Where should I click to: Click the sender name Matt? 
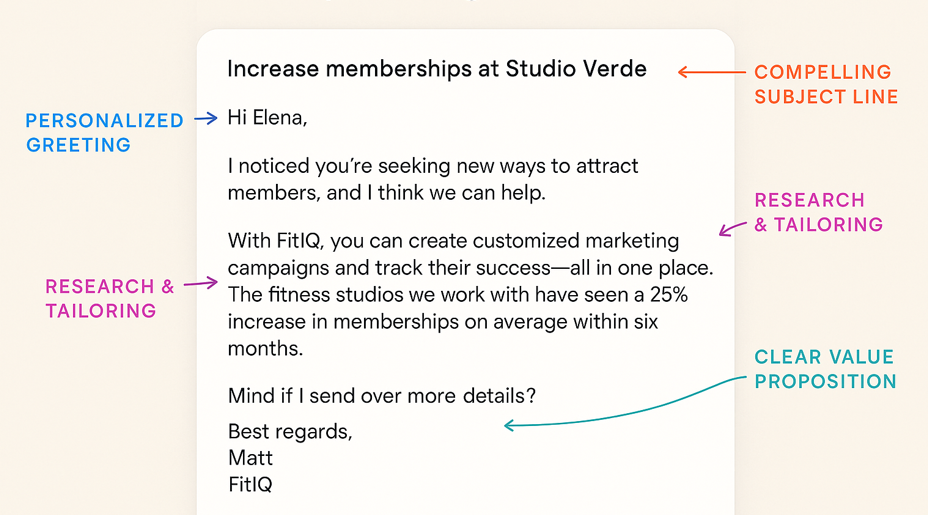[250, 458]
